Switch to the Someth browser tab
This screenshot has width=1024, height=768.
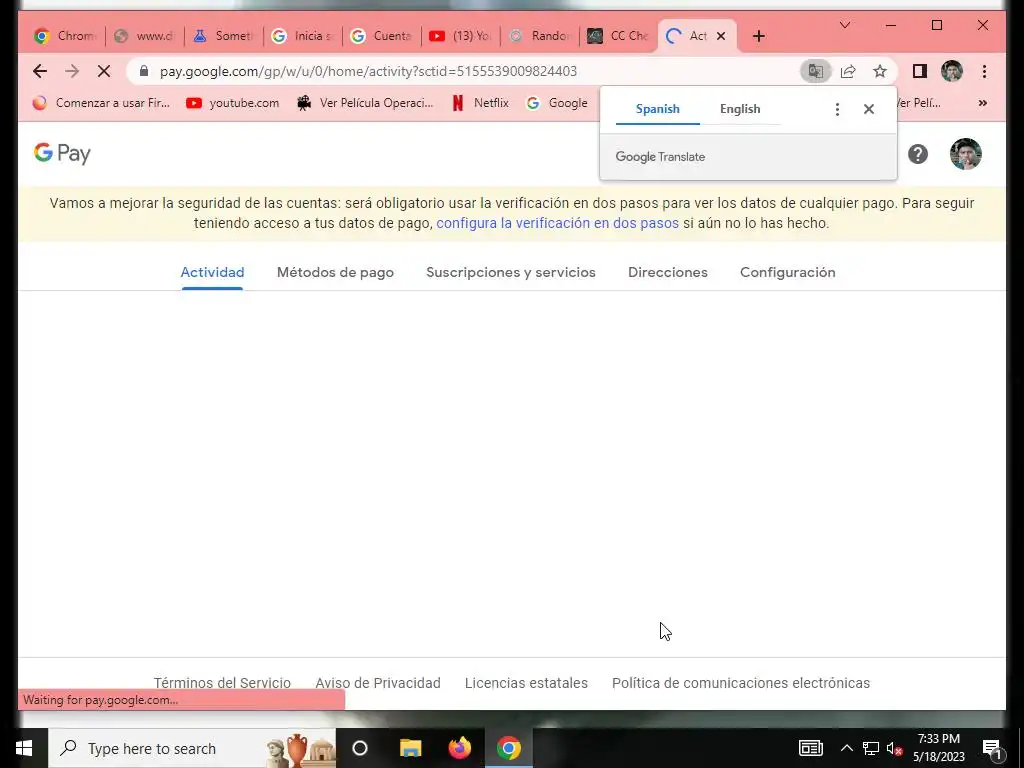(224, 36)
